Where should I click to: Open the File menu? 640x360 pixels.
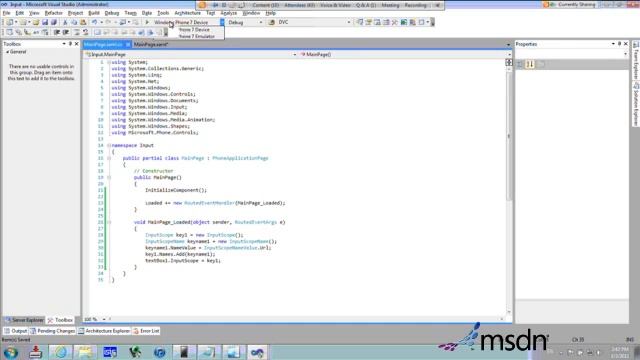click(6, 13)
